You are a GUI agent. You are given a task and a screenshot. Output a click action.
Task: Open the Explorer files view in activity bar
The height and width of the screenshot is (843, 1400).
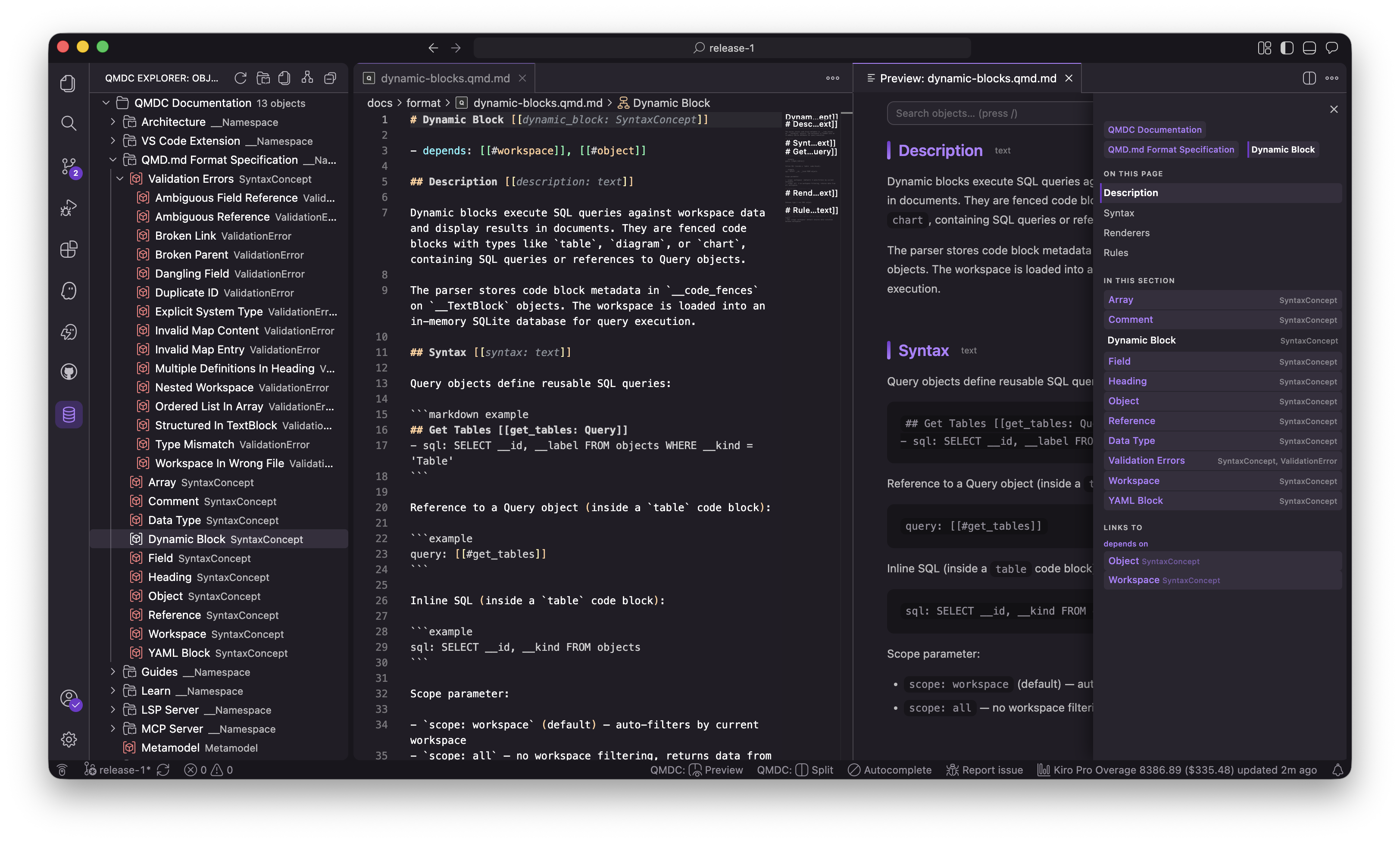pos(68,84)
